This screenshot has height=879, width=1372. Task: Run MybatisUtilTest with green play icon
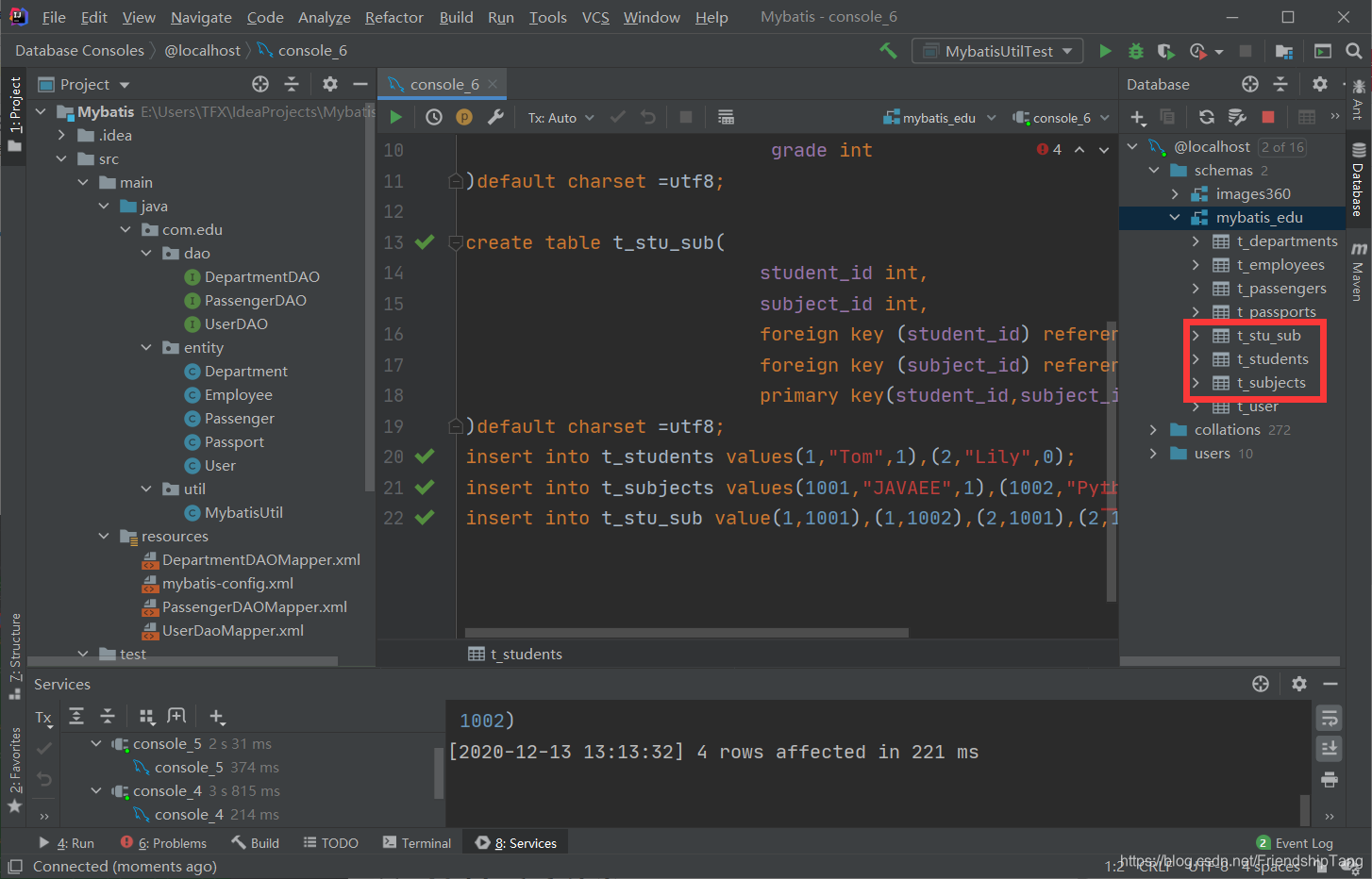click(1105, 51)
